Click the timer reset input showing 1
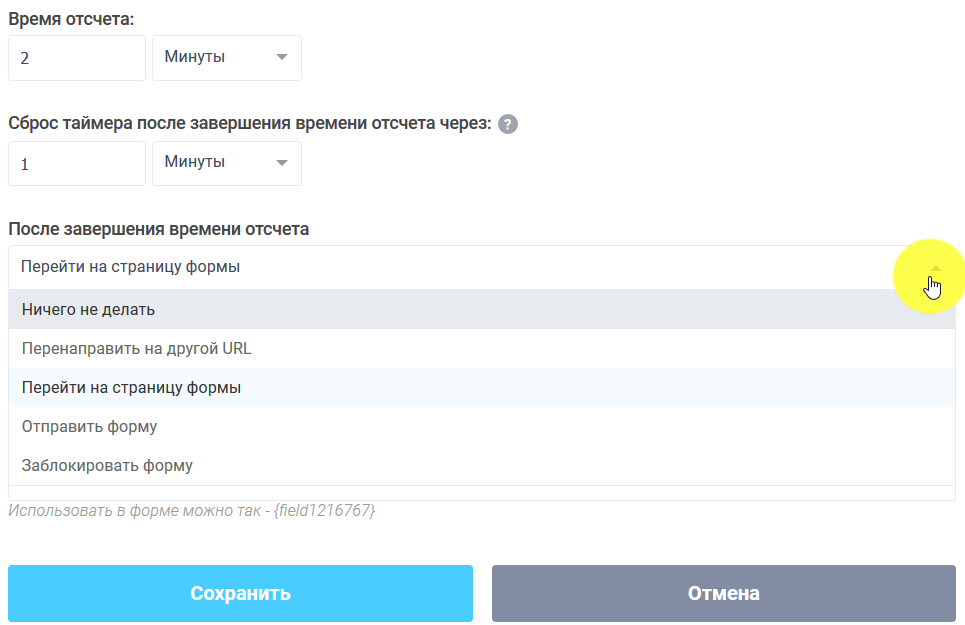 pyautogui.click(x=76, y=162)
